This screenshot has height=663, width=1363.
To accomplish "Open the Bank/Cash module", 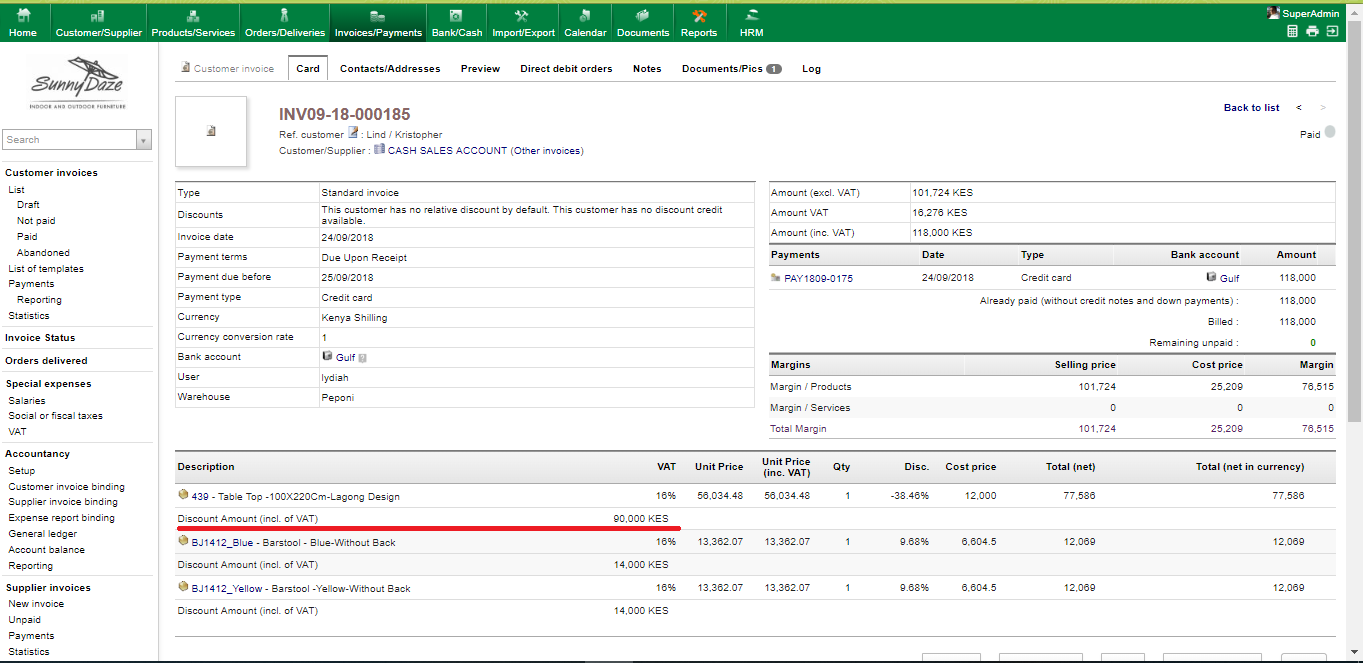I will coord(457,23).
